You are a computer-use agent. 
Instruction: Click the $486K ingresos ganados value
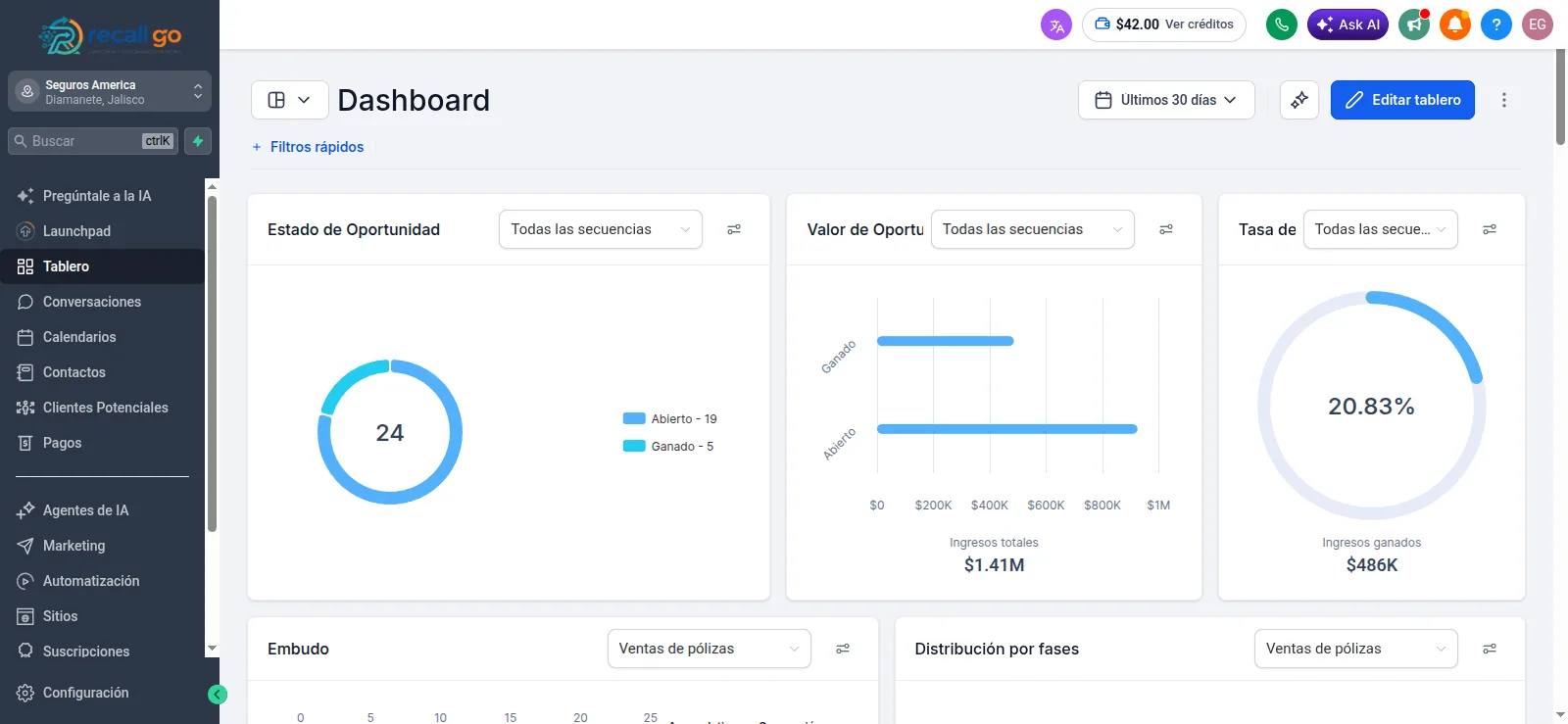tap(1372, 565)
